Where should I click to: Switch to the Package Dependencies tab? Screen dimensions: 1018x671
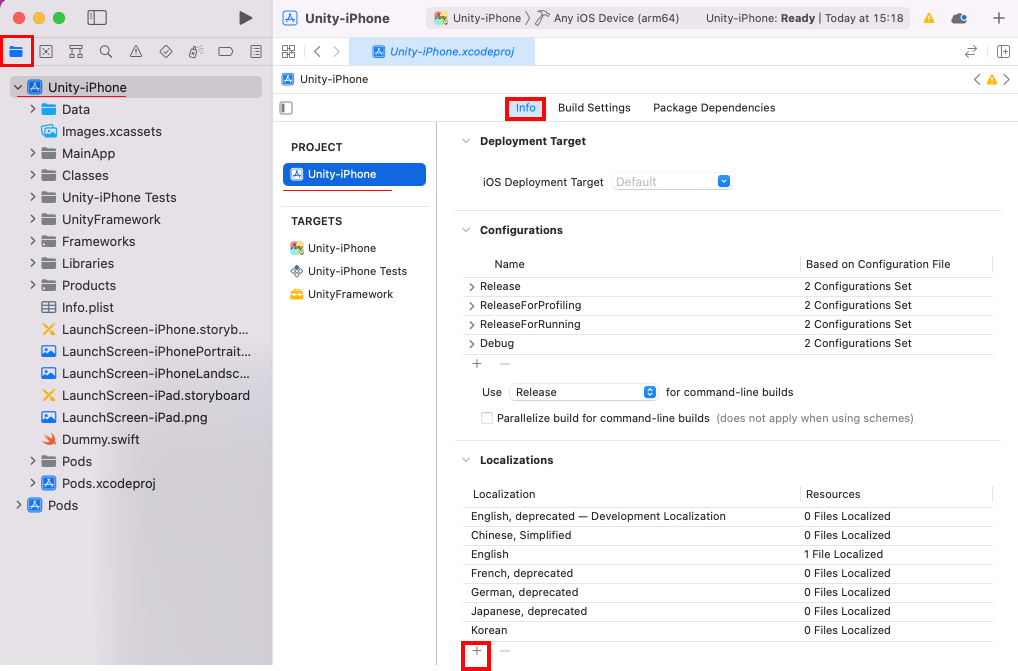[714, 108]
